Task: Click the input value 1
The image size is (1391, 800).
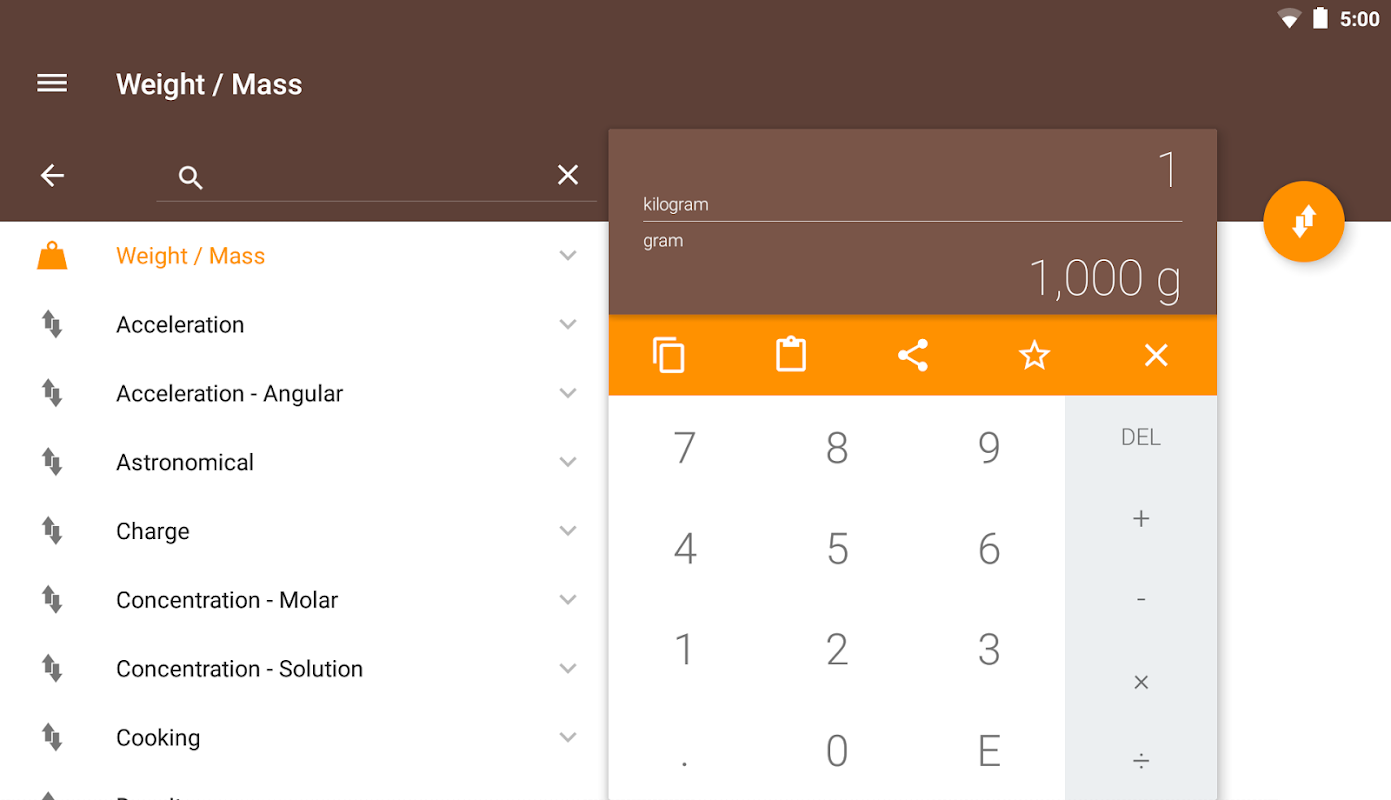Action: 1167,170
